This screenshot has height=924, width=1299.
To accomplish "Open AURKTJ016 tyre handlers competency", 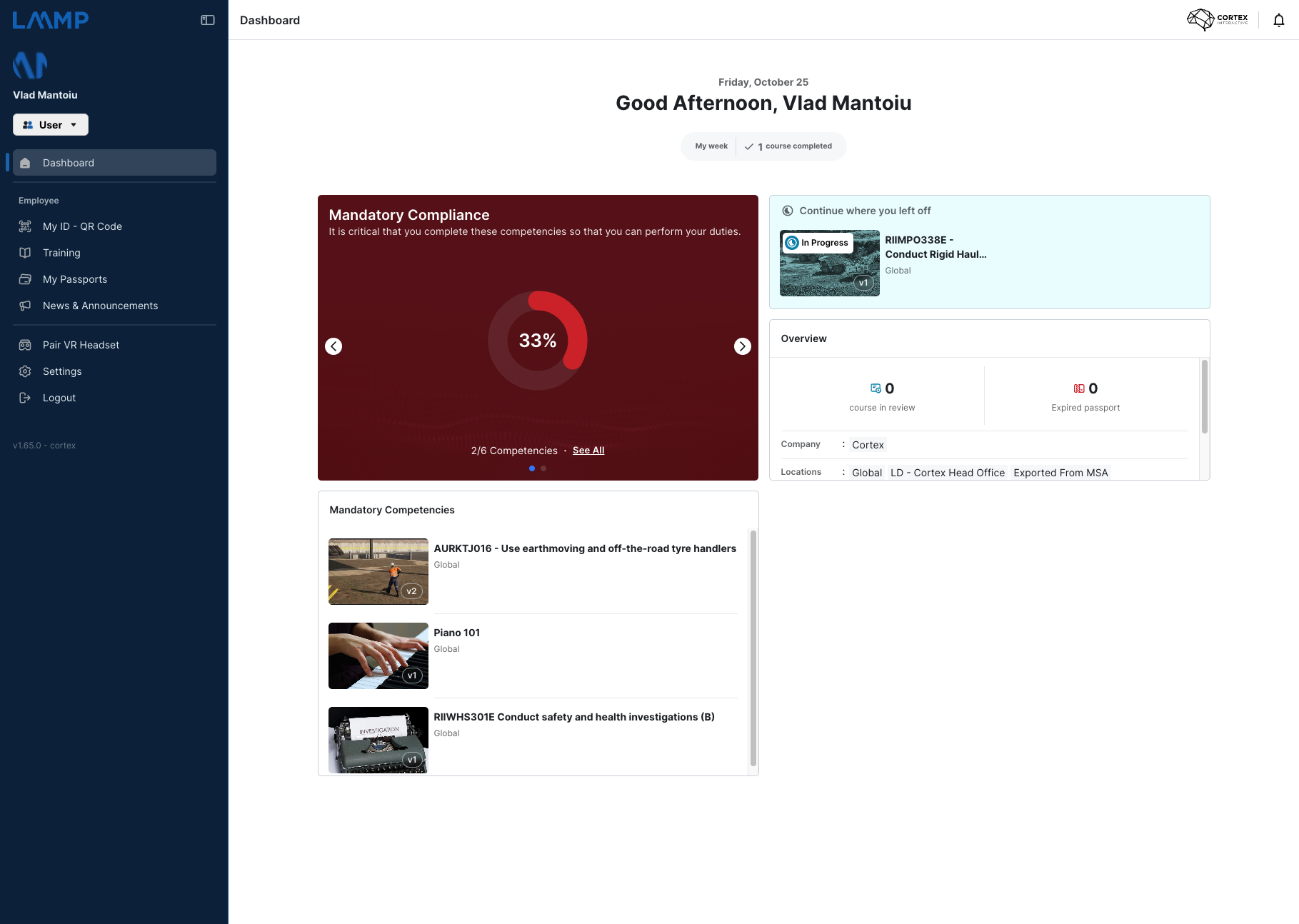I will [585, 548].
